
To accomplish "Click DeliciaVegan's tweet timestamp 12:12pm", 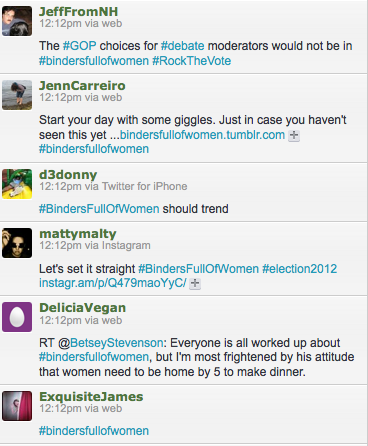I will [60, 320].
